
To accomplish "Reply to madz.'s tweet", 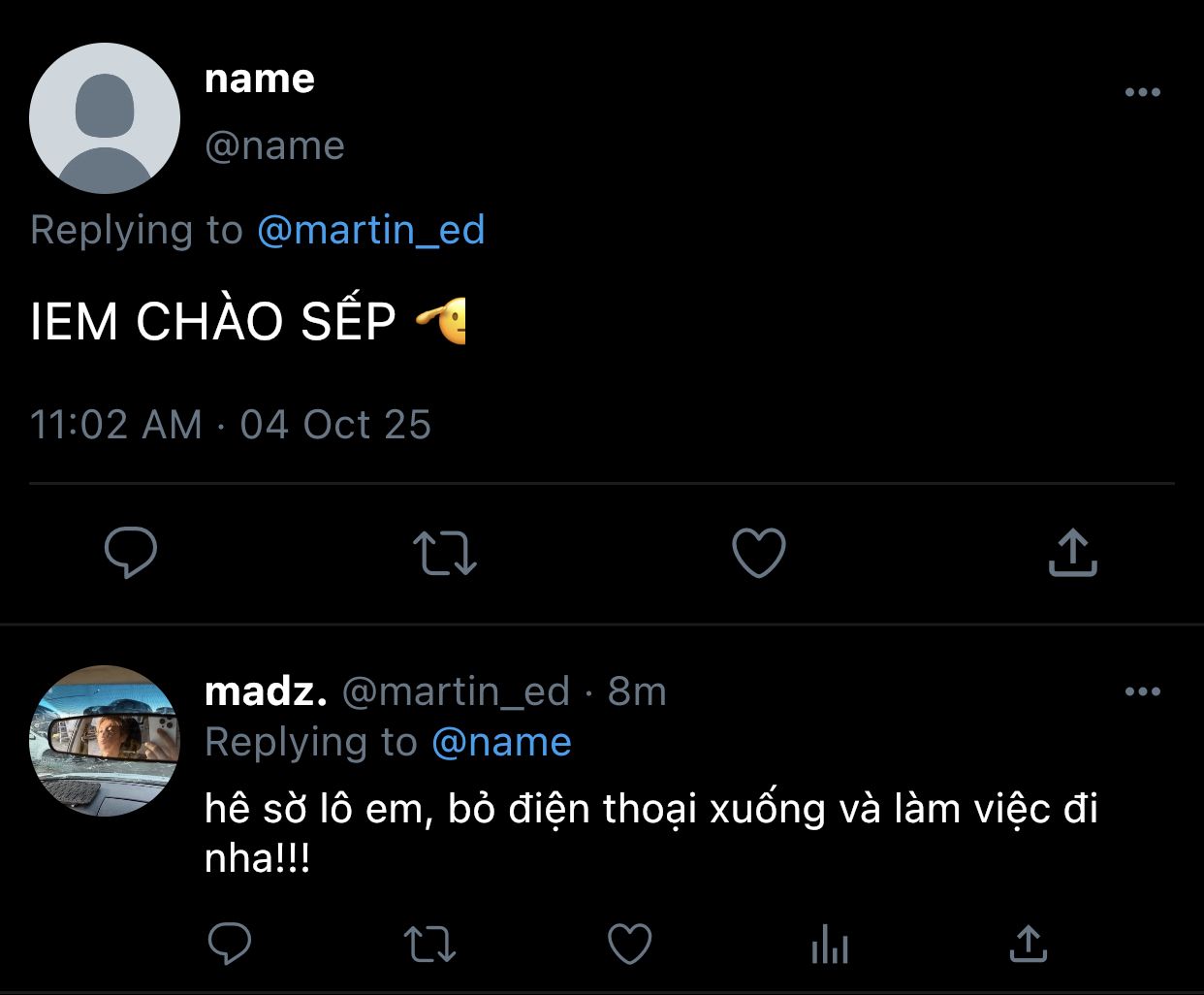I will pyautogui.click(x=230, y=943).
